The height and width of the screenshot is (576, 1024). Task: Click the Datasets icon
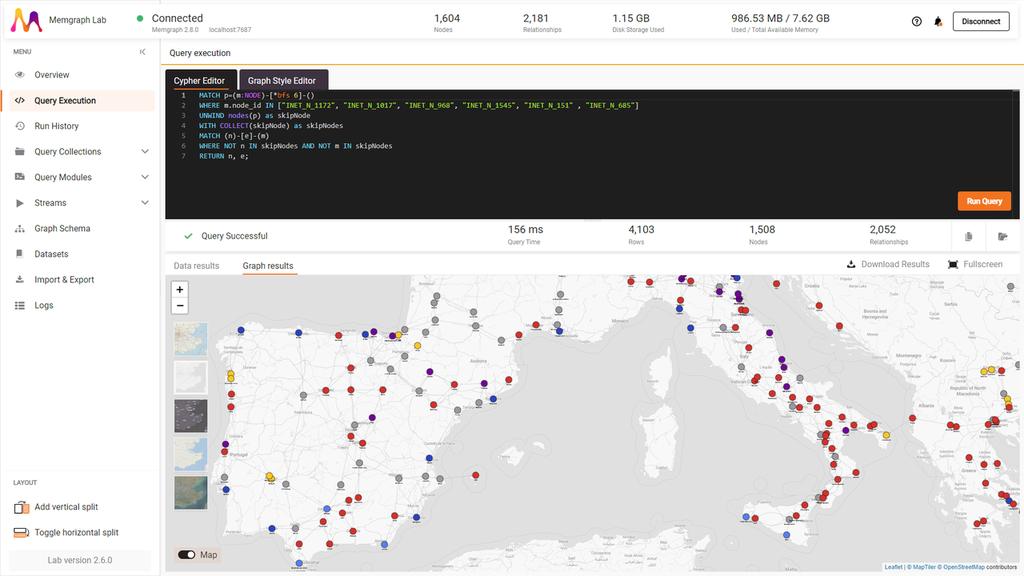coord(20,254)
